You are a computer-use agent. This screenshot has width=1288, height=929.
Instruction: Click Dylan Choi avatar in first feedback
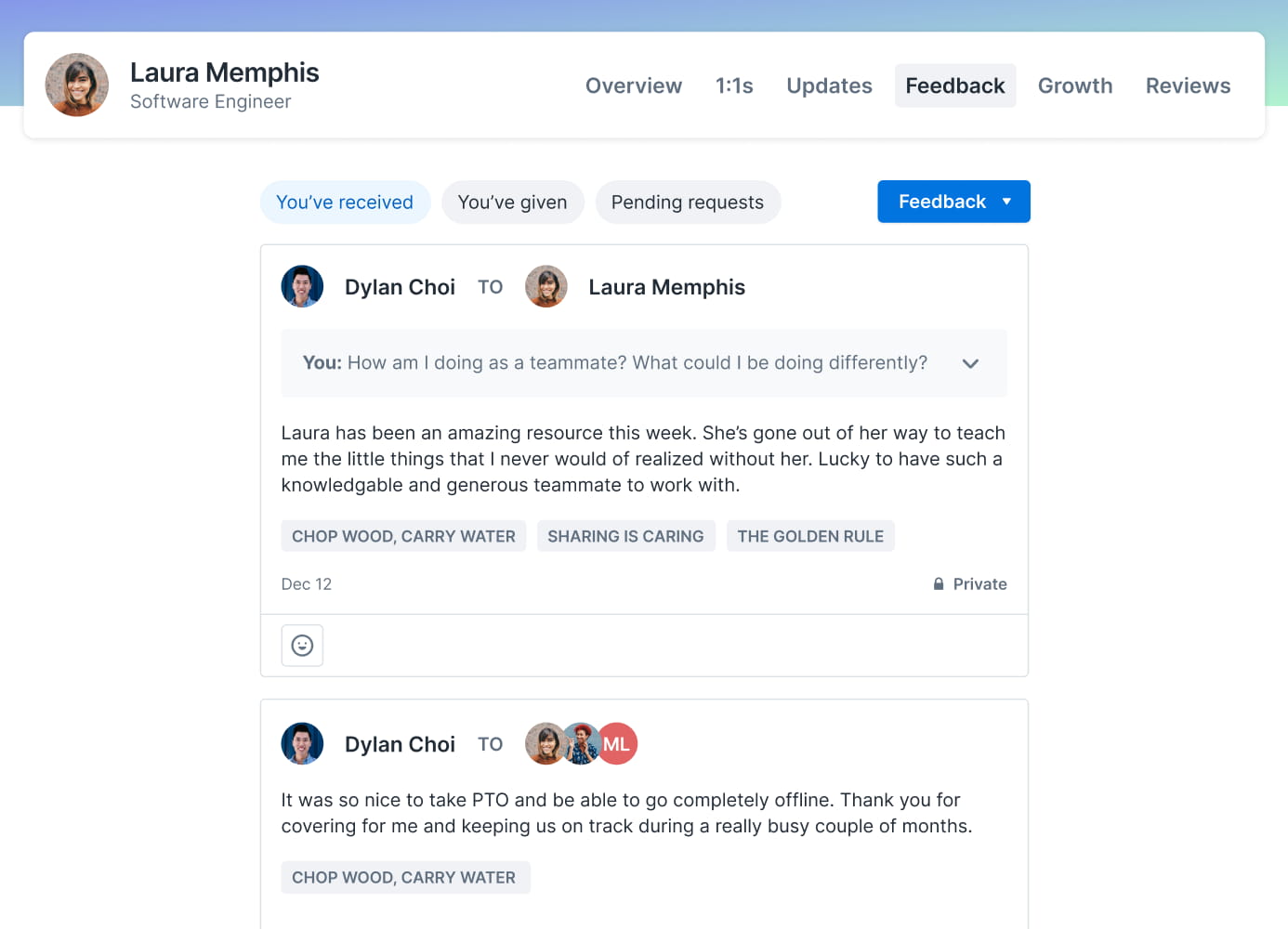tap(302, 286)
